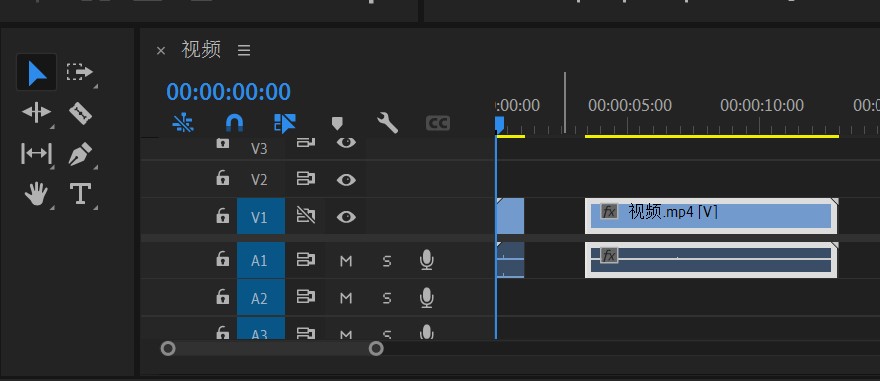The height and width of the screenshot is (381, 880).
Task: Toggle V1 track lock
Action: pyautogui.click(x=223, y=216)
